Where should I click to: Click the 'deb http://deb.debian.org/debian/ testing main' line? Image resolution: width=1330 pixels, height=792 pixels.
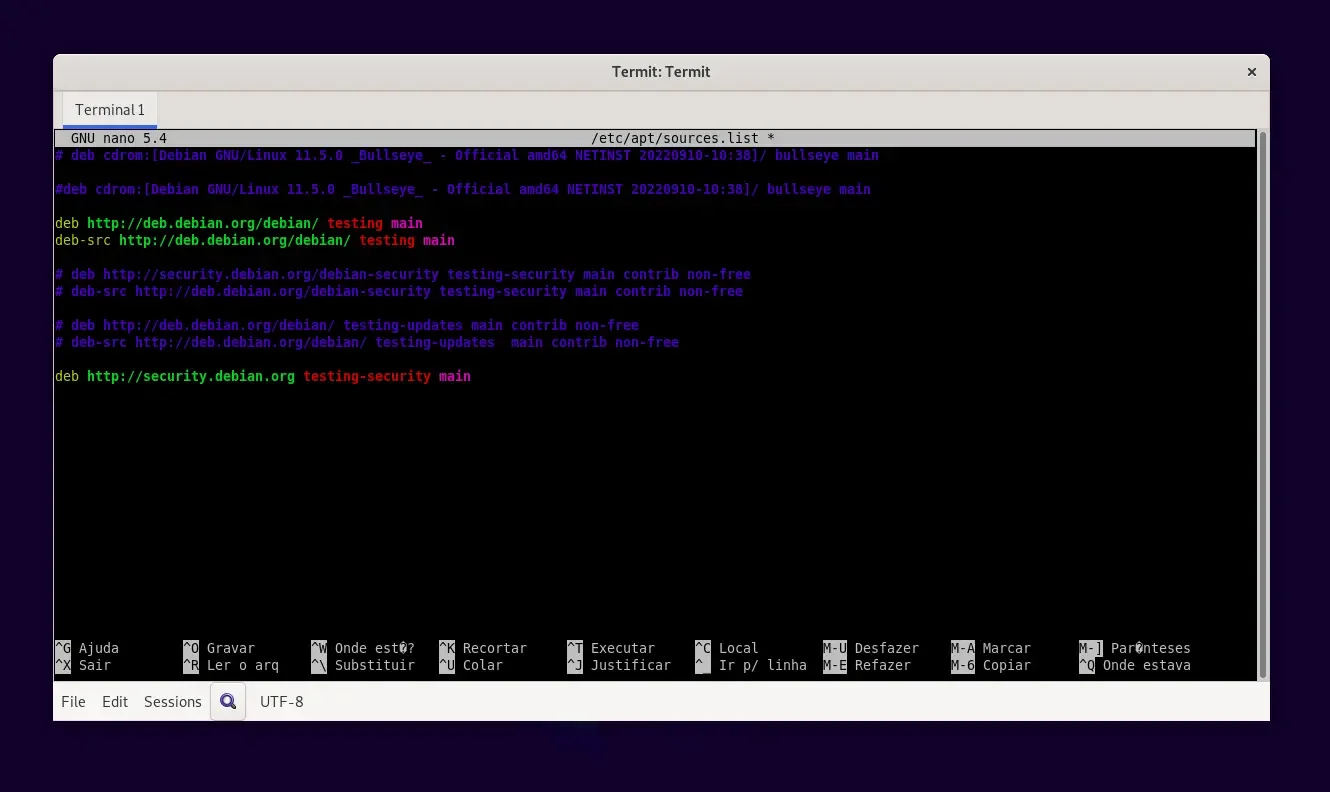coord(239,223)
